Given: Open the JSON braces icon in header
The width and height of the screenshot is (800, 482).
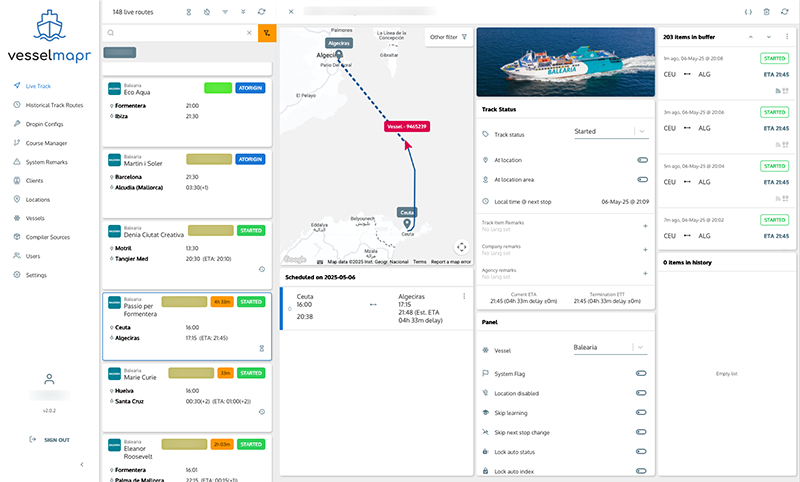Looking at the screenshot, I should tap(748, 12).
